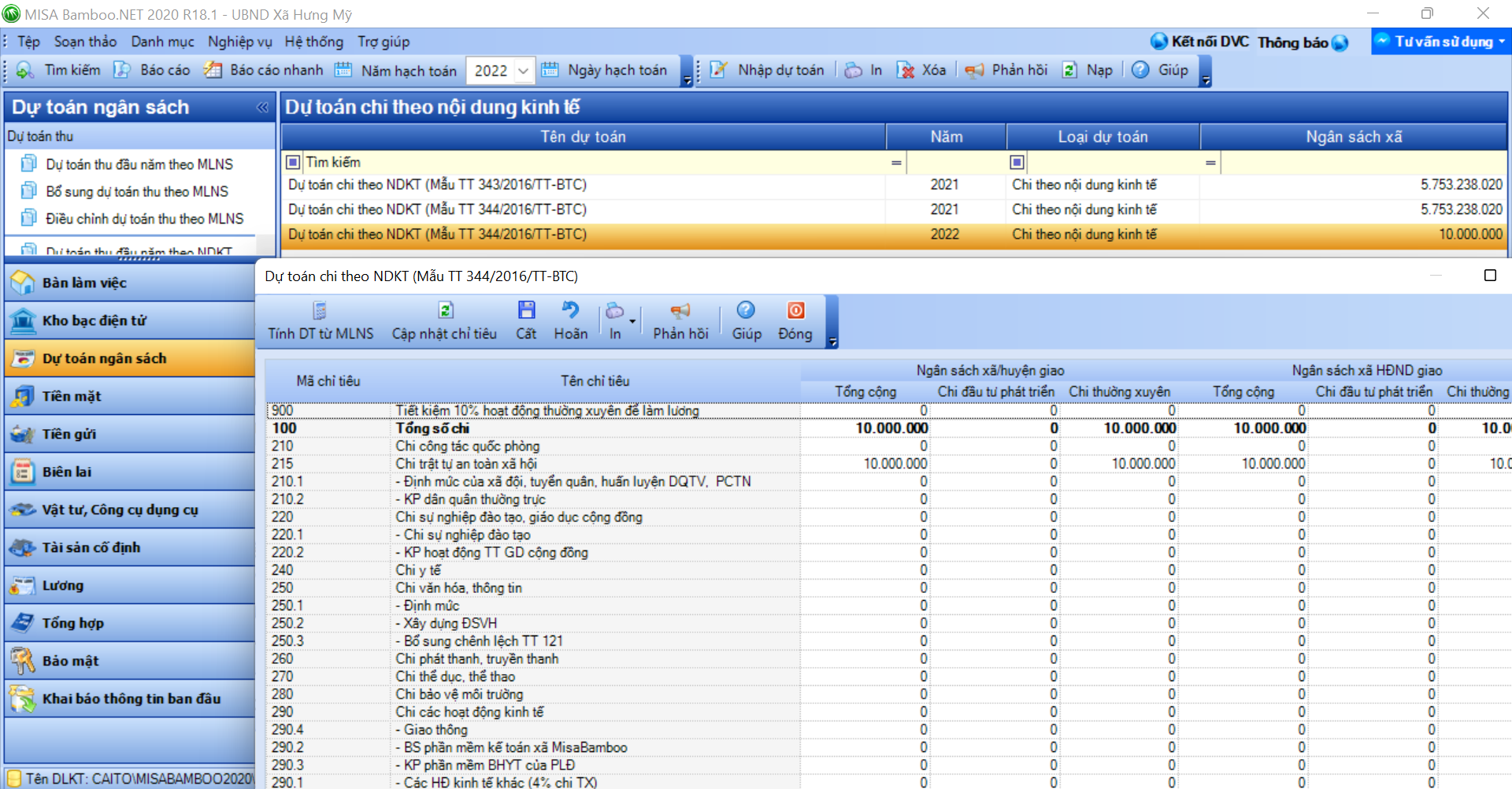Open the Lương module
Screen dimensions: 1512x789
click(x=129, y=585)
